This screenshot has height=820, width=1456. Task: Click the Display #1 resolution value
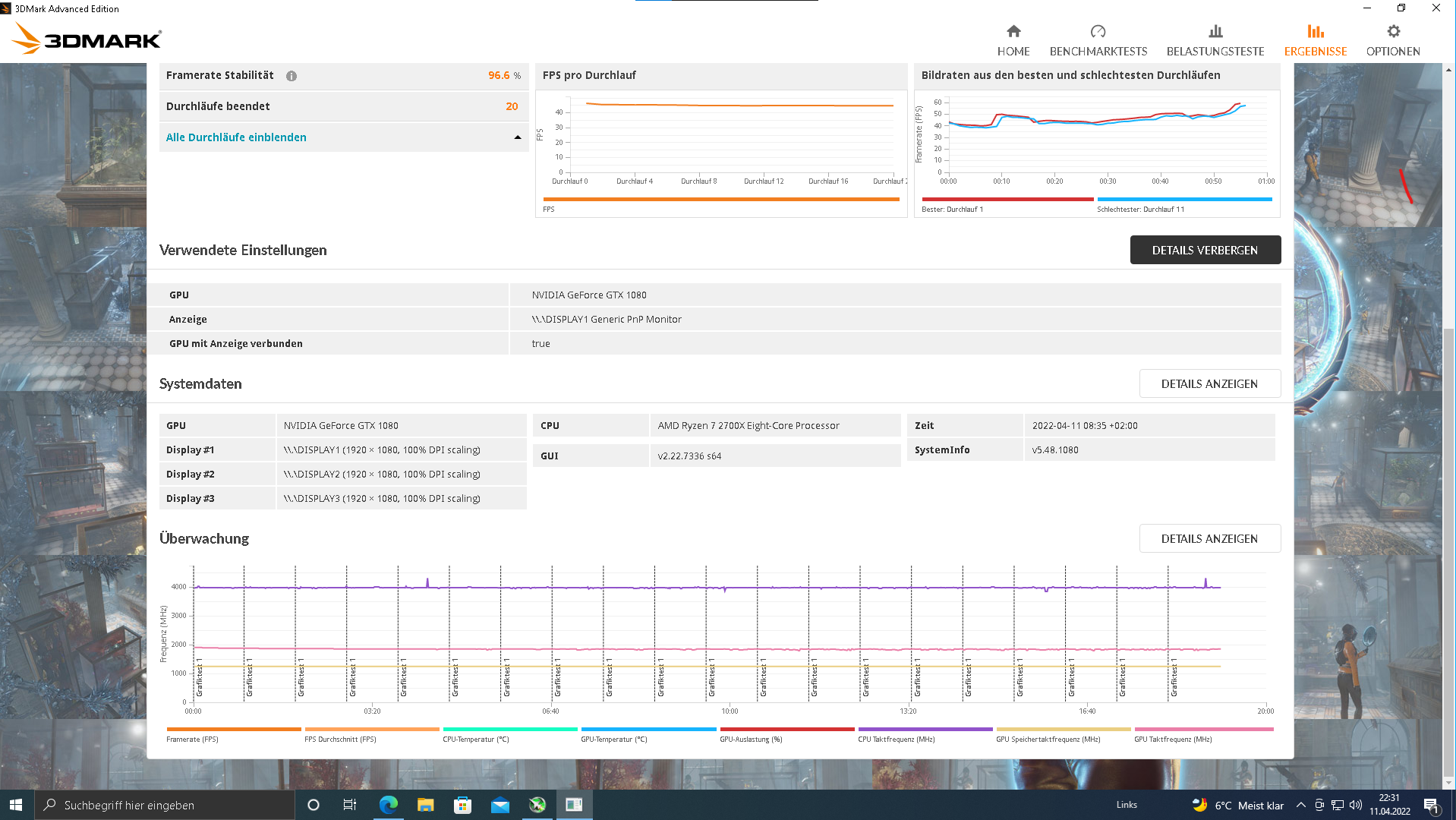coord(382,450)
